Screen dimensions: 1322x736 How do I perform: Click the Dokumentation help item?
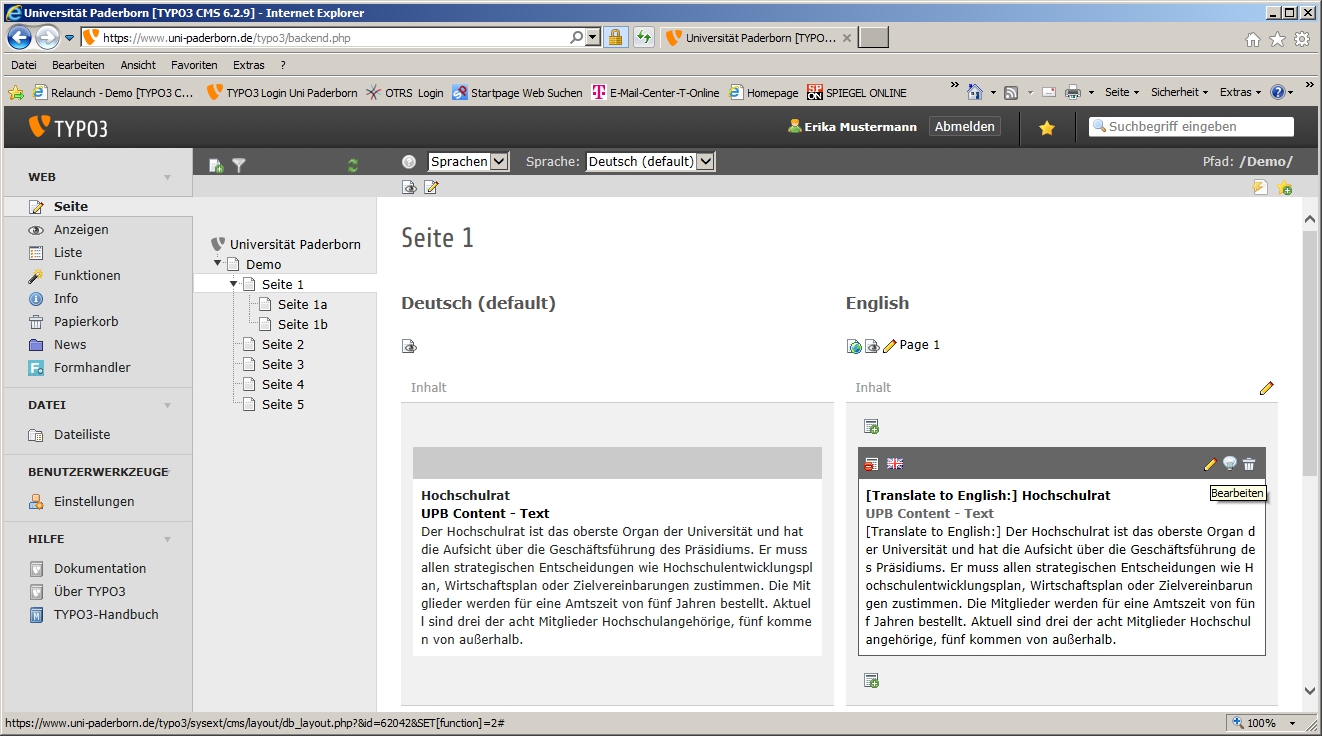pos(98,569)
